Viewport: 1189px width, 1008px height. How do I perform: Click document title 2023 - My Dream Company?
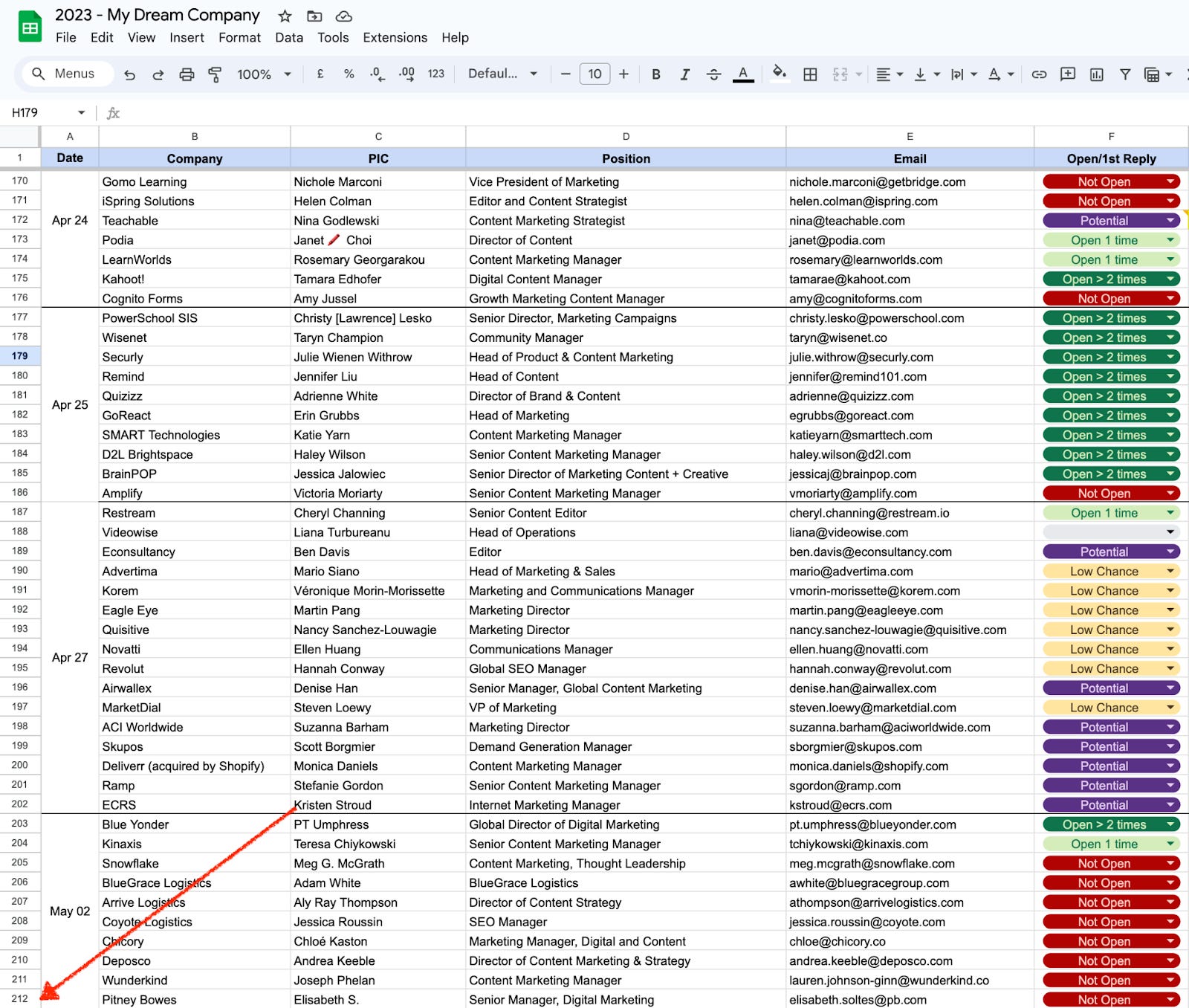[x=158, y=15]
